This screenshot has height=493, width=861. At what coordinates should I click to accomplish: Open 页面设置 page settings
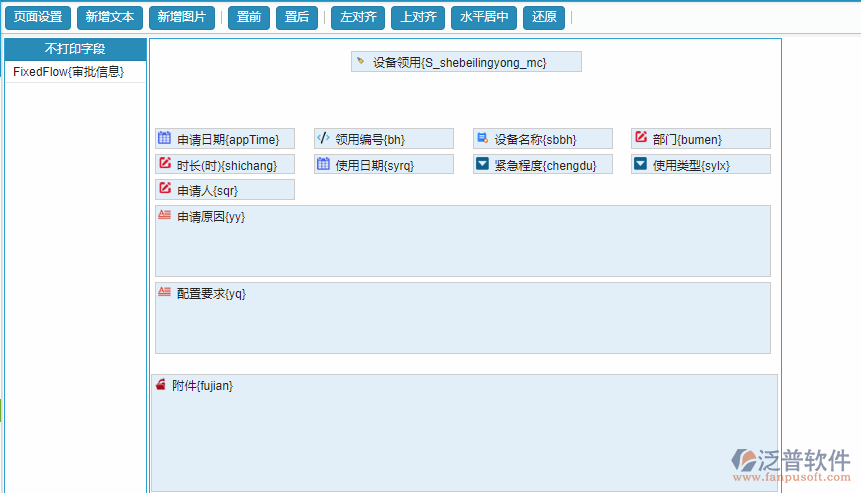point(38,17)
